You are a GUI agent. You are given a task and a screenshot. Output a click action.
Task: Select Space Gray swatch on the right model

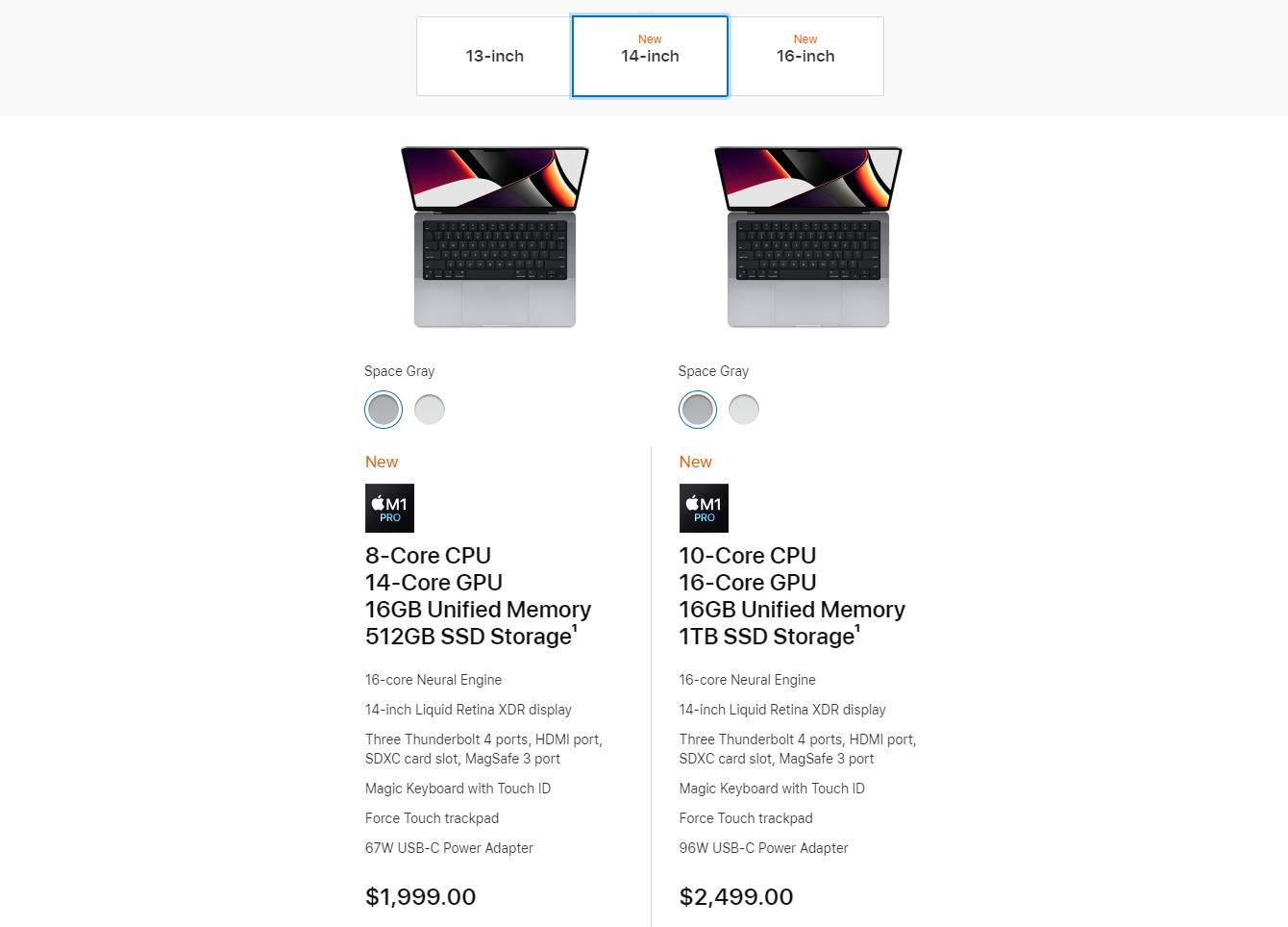click(697, 409)
